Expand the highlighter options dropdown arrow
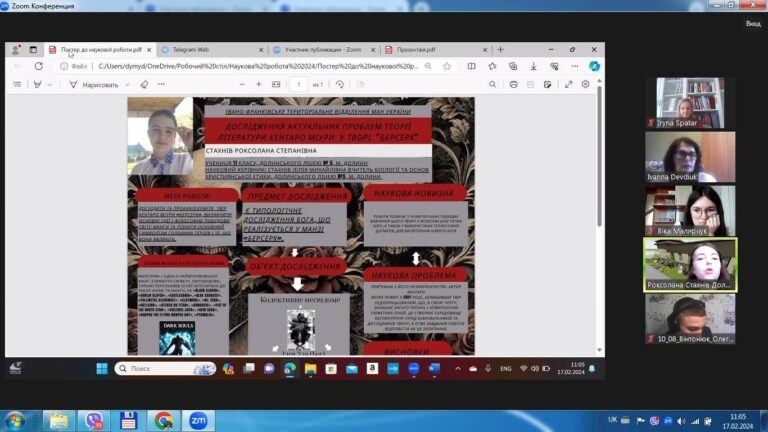The image size is (768, 432). pos(49,85)
